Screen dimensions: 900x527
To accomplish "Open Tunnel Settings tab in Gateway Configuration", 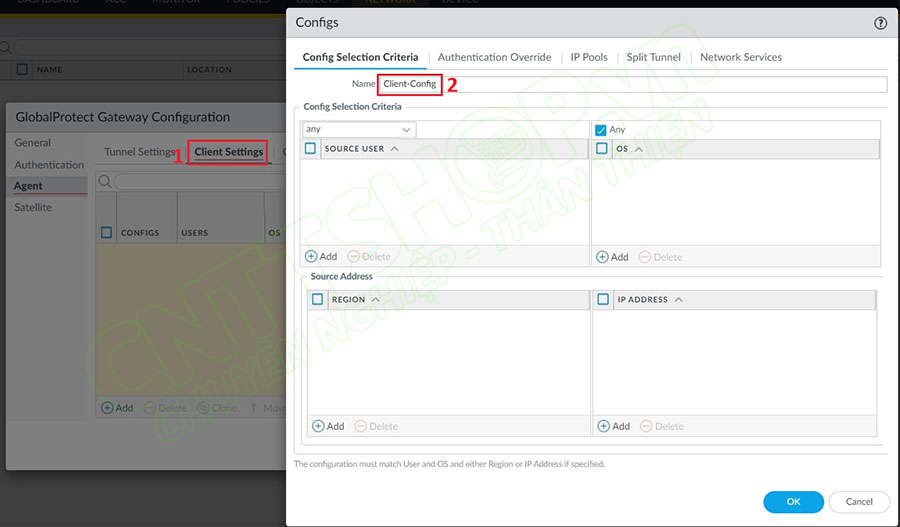I will pyautogui.click(x=139, y=152).
